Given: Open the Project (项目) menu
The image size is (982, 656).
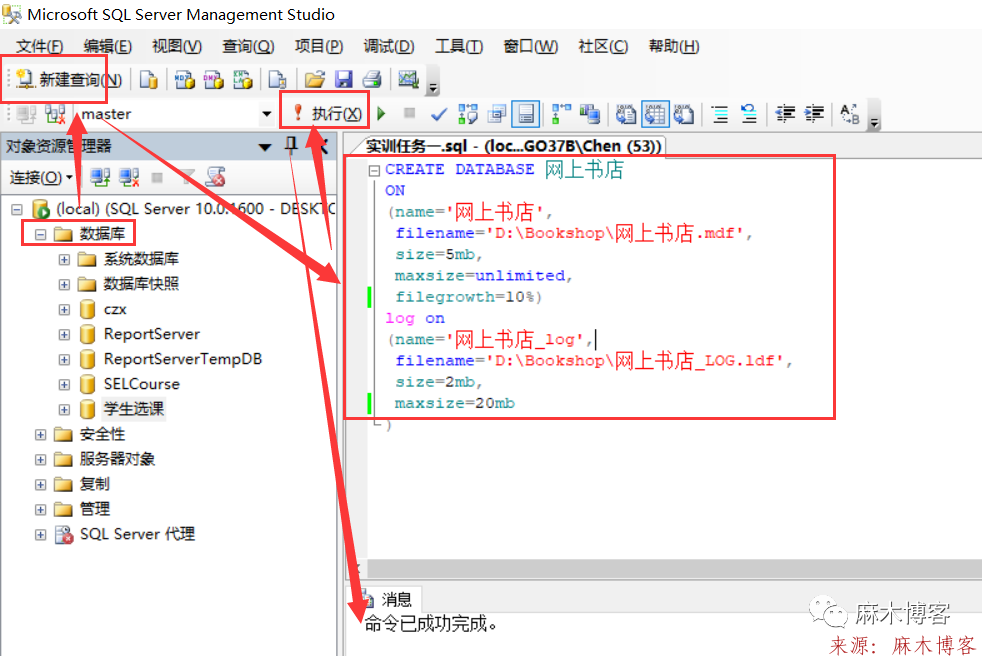Looking at the screenshot, I should point(319,46).
